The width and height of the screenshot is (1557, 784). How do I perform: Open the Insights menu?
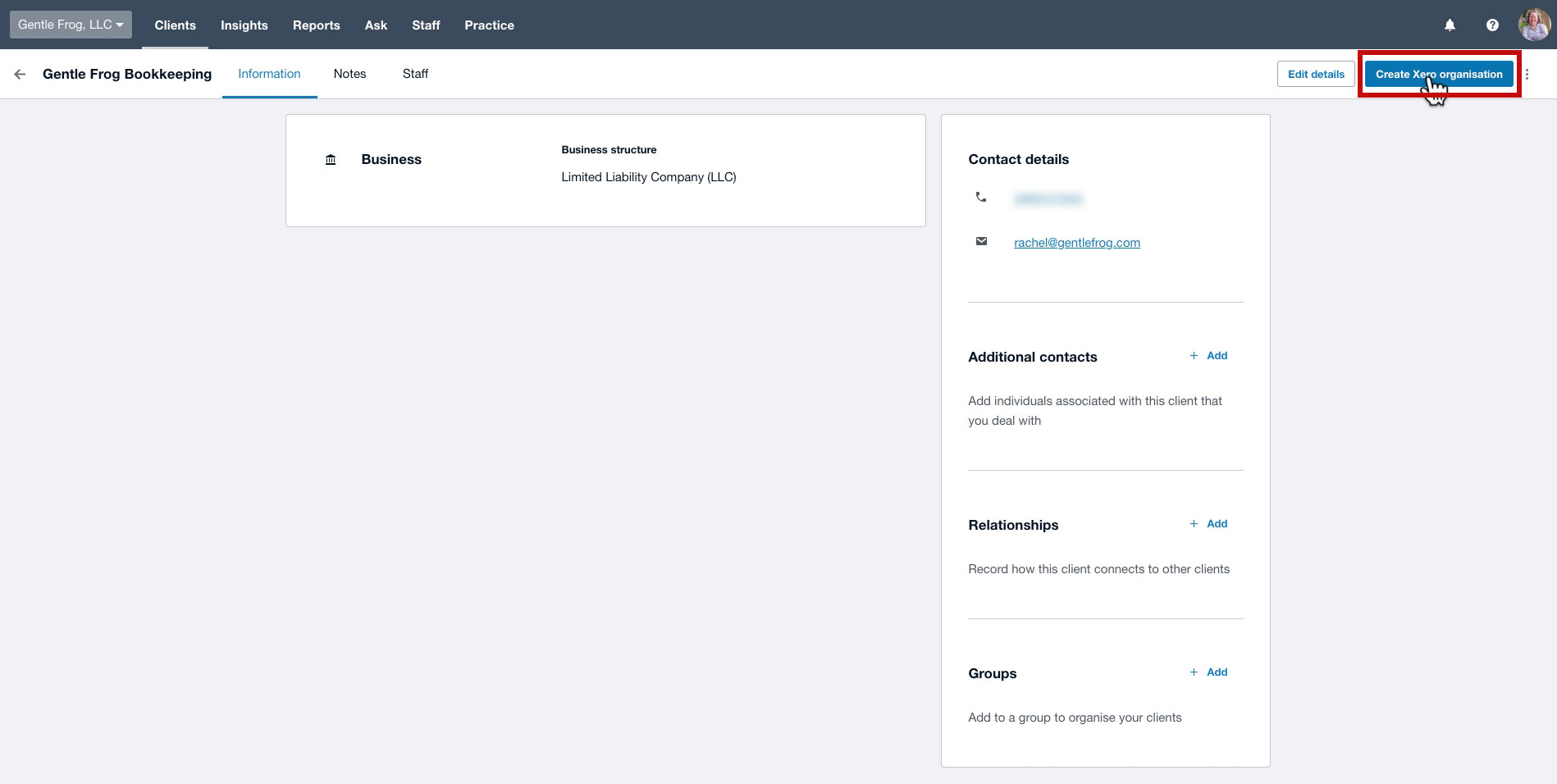[x=244, y=25]
